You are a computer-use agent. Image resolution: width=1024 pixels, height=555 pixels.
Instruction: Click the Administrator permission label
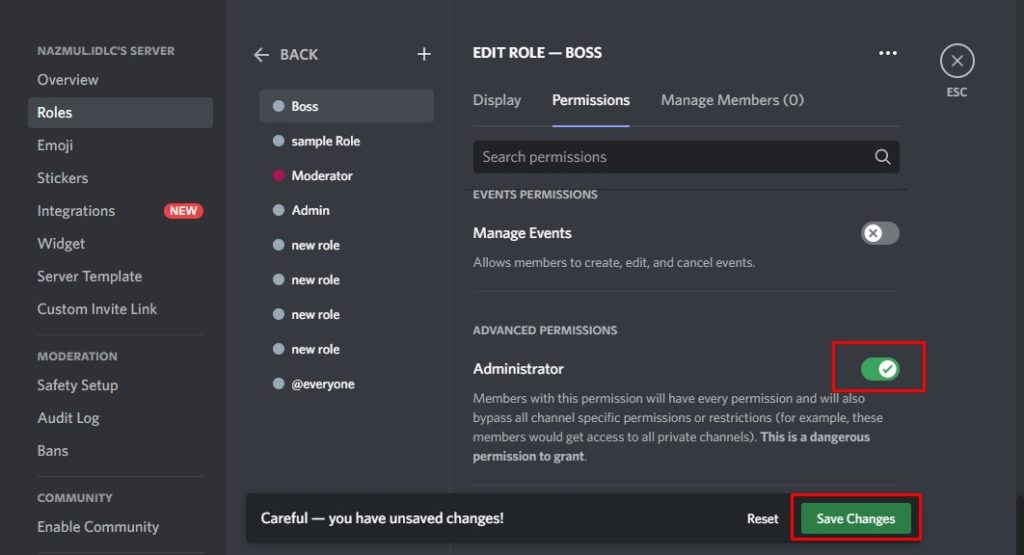[518, 369]
